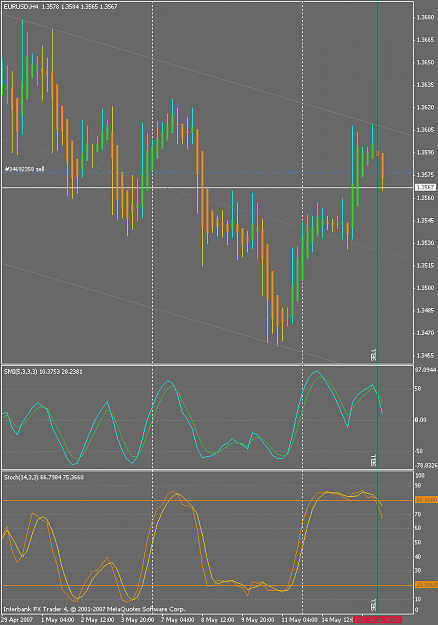Click the 1.3665 price scale label
Image resolution: width=438 pixels, height=625 pixels.
click(x=425, y=39)
